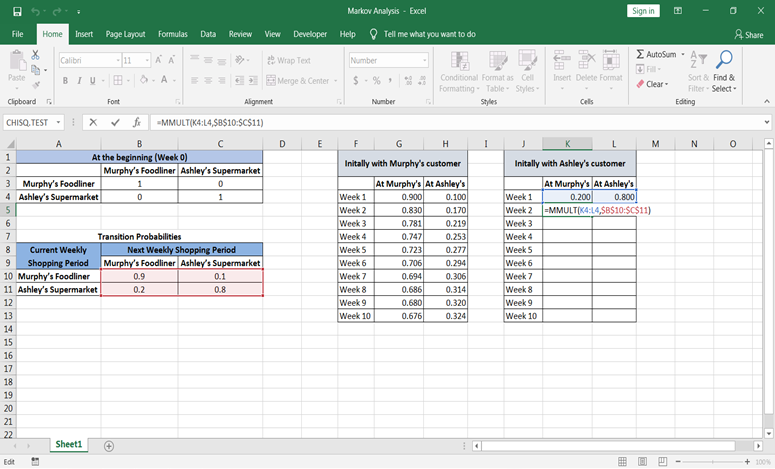
Task: Click the AutoSum button
Action: (x=656, y=54)
